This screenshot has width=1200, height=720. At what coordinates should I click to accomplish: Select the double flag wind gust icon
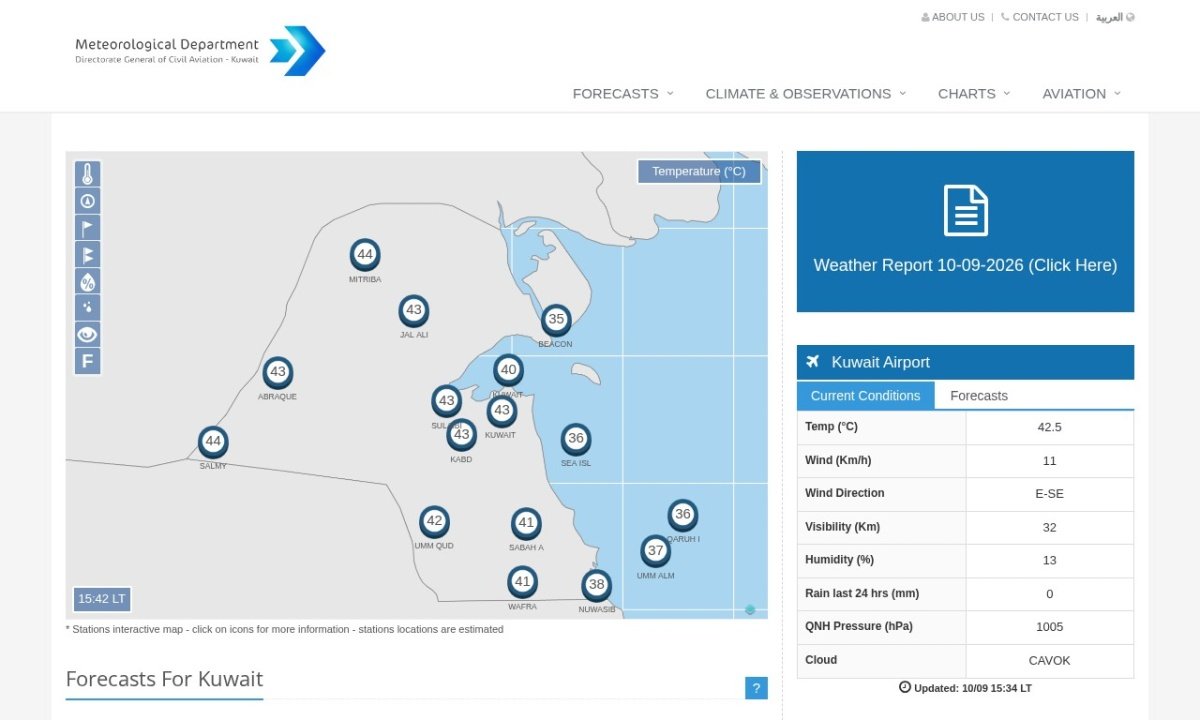[87, 254]
